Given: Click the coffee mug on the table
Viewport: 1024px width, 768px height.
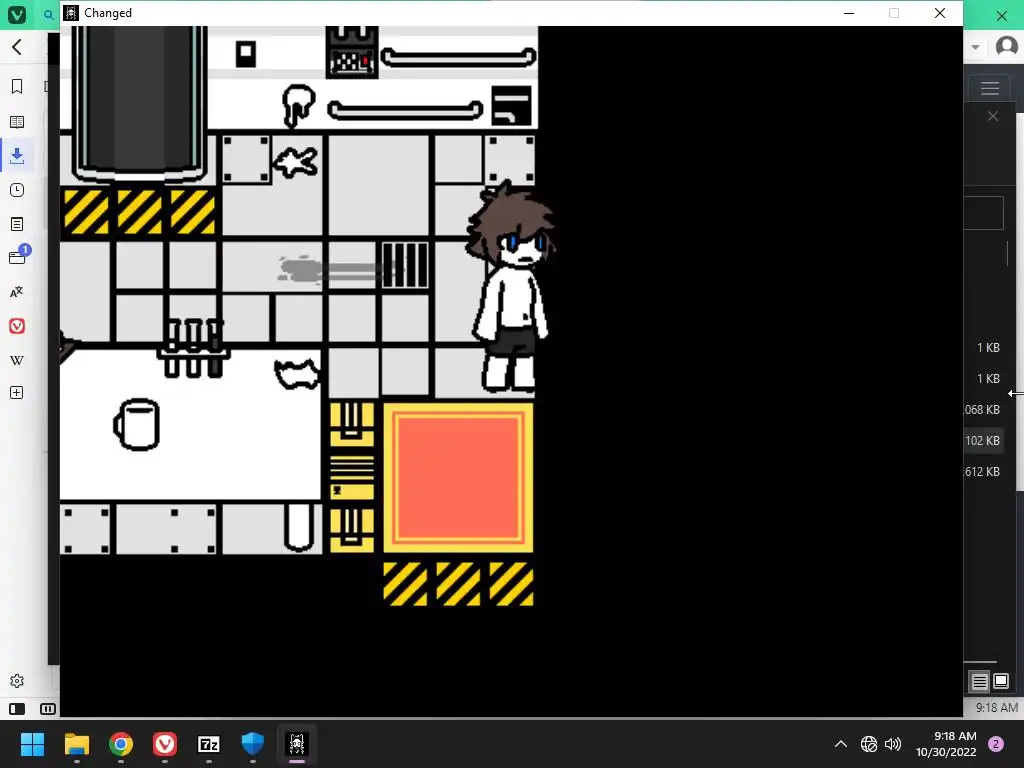Looking at the screenshot, I should (x=136, y=424).
